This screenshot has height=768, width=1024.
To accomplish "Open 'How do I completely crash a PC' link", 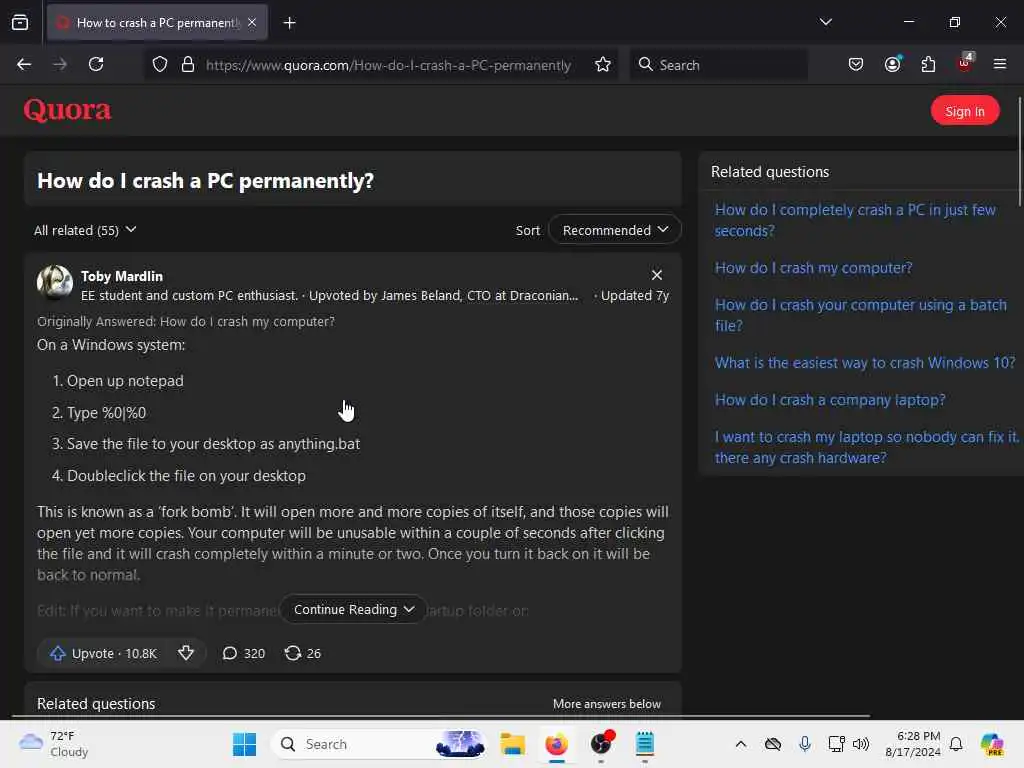I will click(855, 221).
